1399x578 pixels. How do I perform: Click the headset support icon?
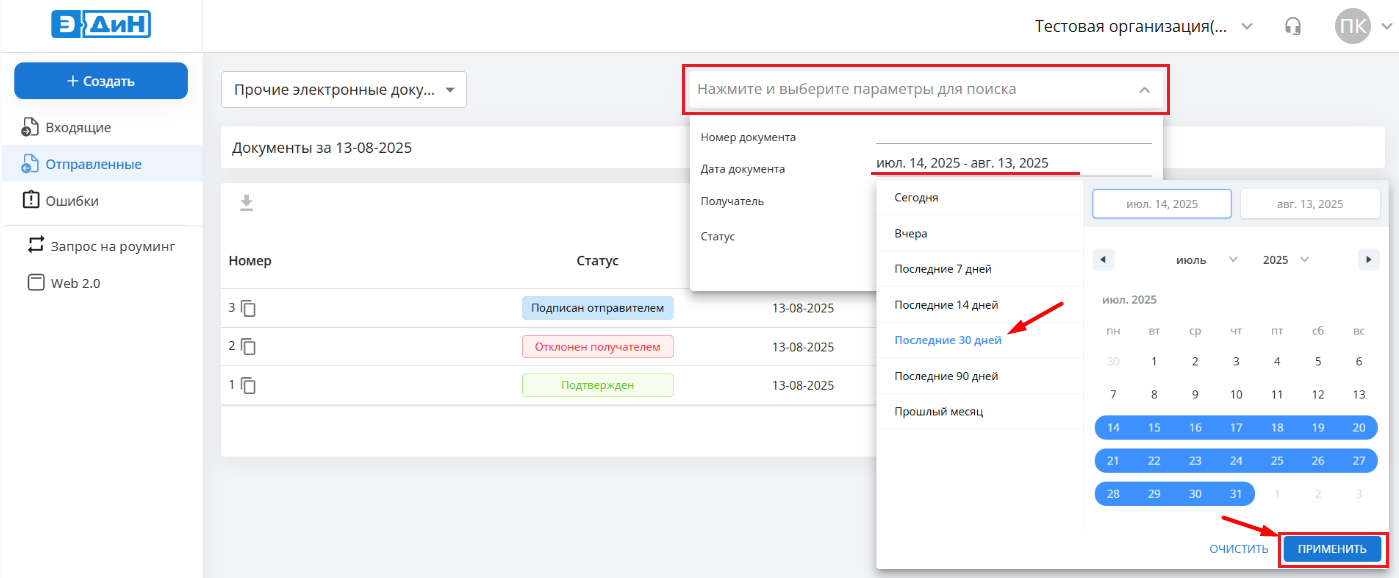click(x=1293, y=27)
